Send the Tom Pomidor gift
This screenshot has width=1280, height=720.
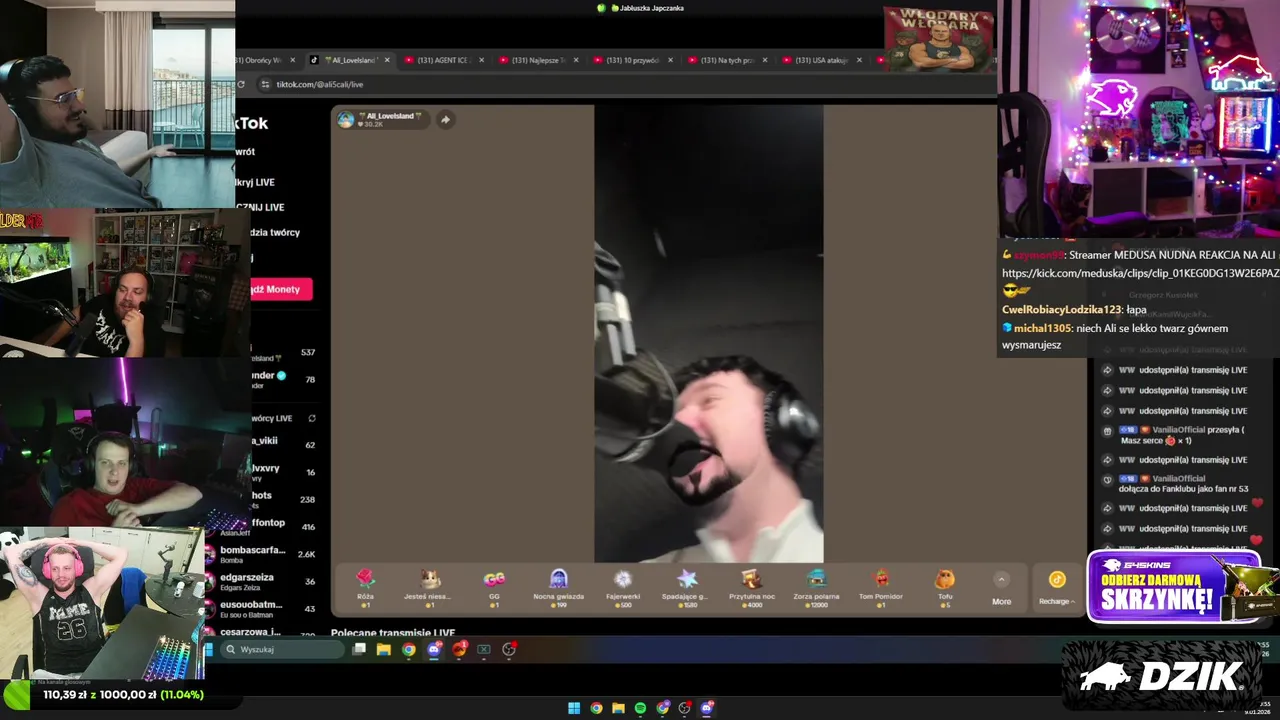(x=881, y=587)
